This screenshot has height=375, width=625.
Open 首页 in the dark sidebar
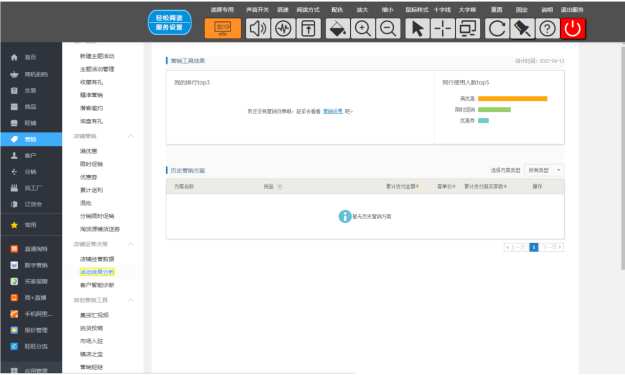(x=31, y=57)
